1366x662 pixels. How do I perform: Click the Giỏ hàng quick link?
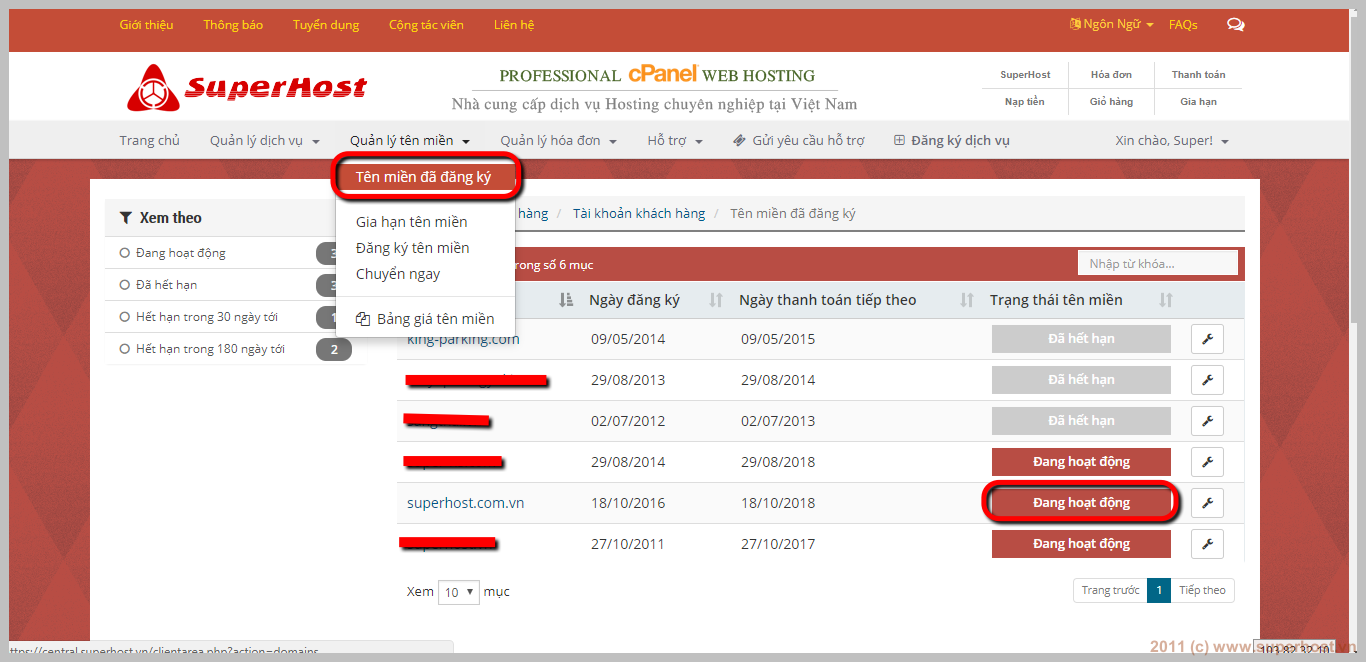[x=1111, y=102]
